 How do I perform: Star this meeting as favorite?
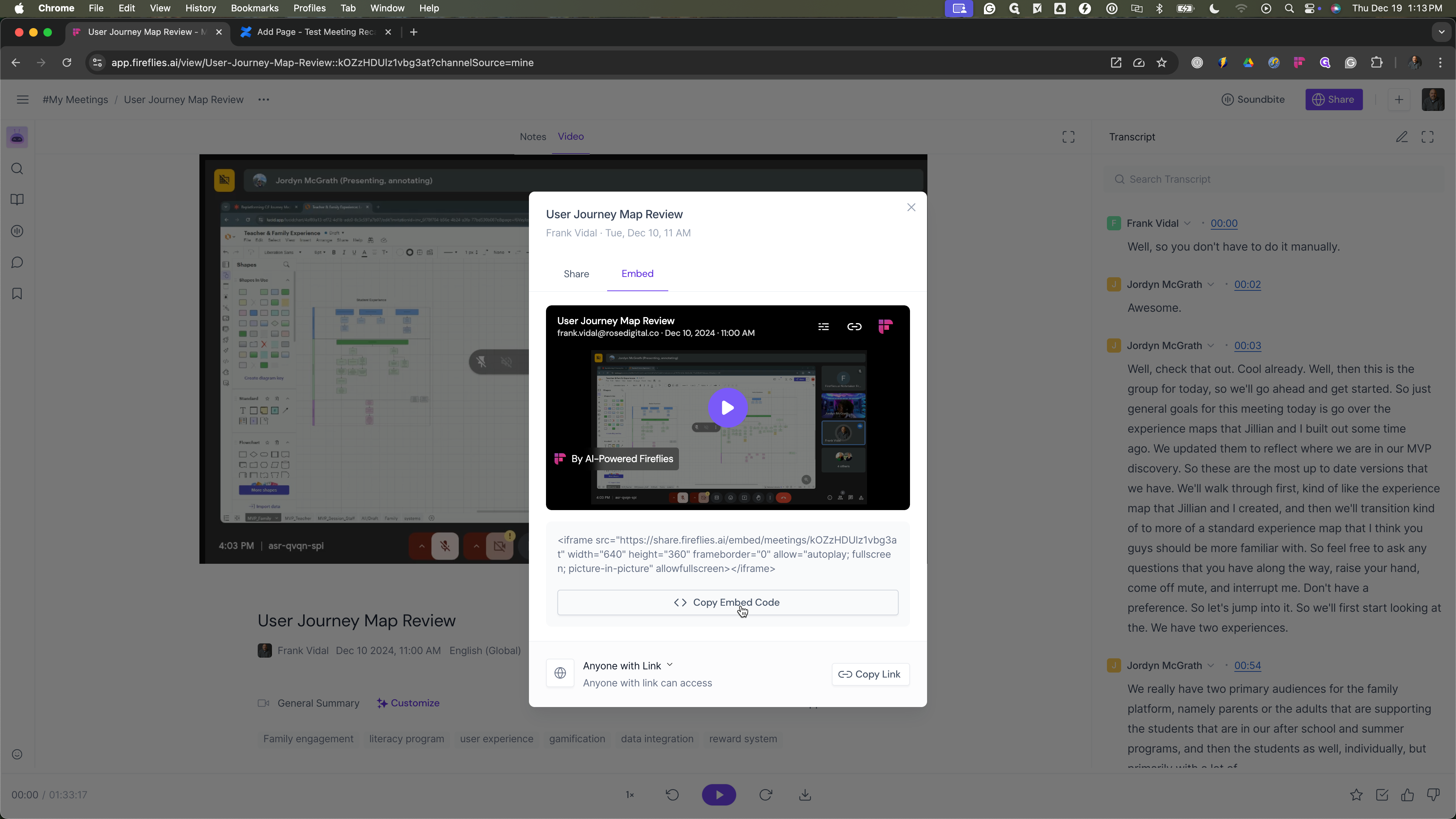1356,795
